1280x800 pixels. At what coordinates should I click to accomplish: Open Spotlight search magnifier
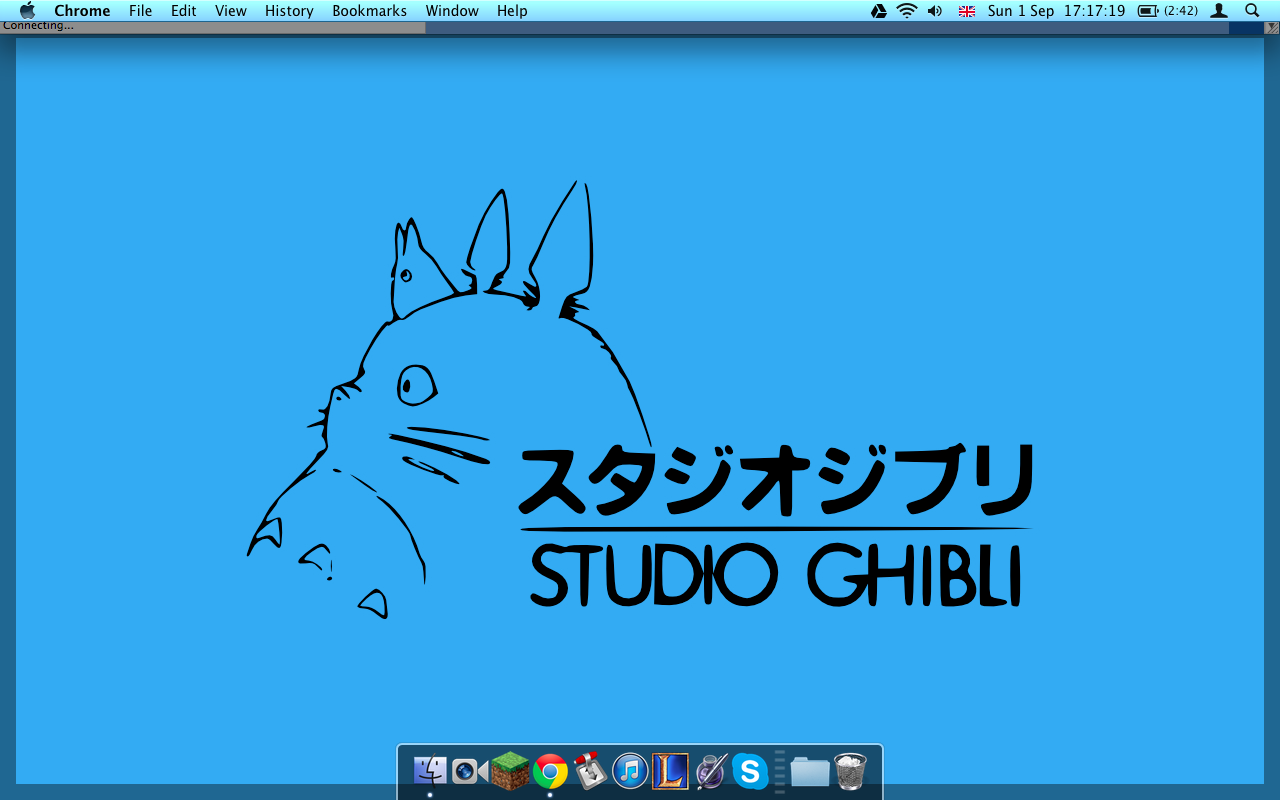[1252, 11]
